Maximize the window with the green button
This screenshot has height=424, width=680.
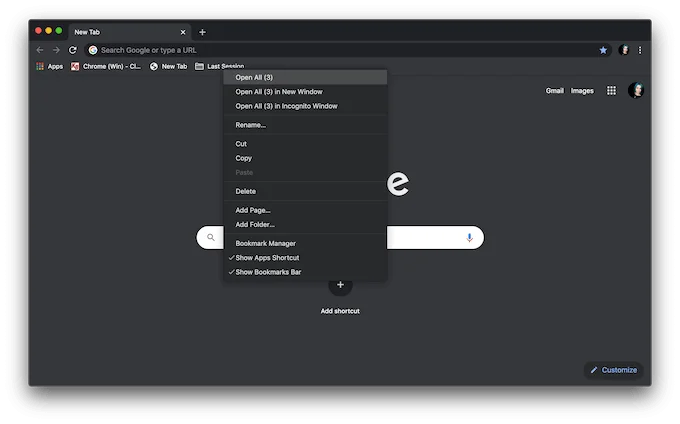point(59,31)
